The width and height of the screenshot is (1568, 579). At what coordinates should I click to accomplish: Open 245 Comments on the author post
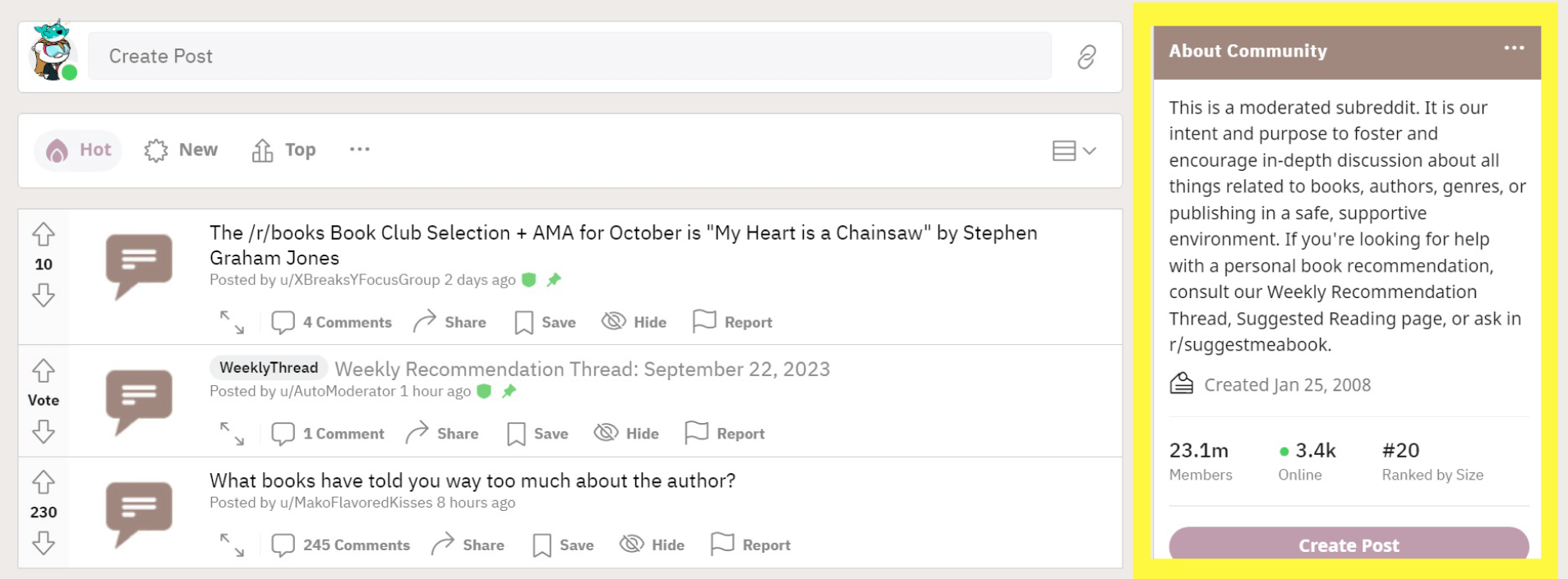(341, 545)
